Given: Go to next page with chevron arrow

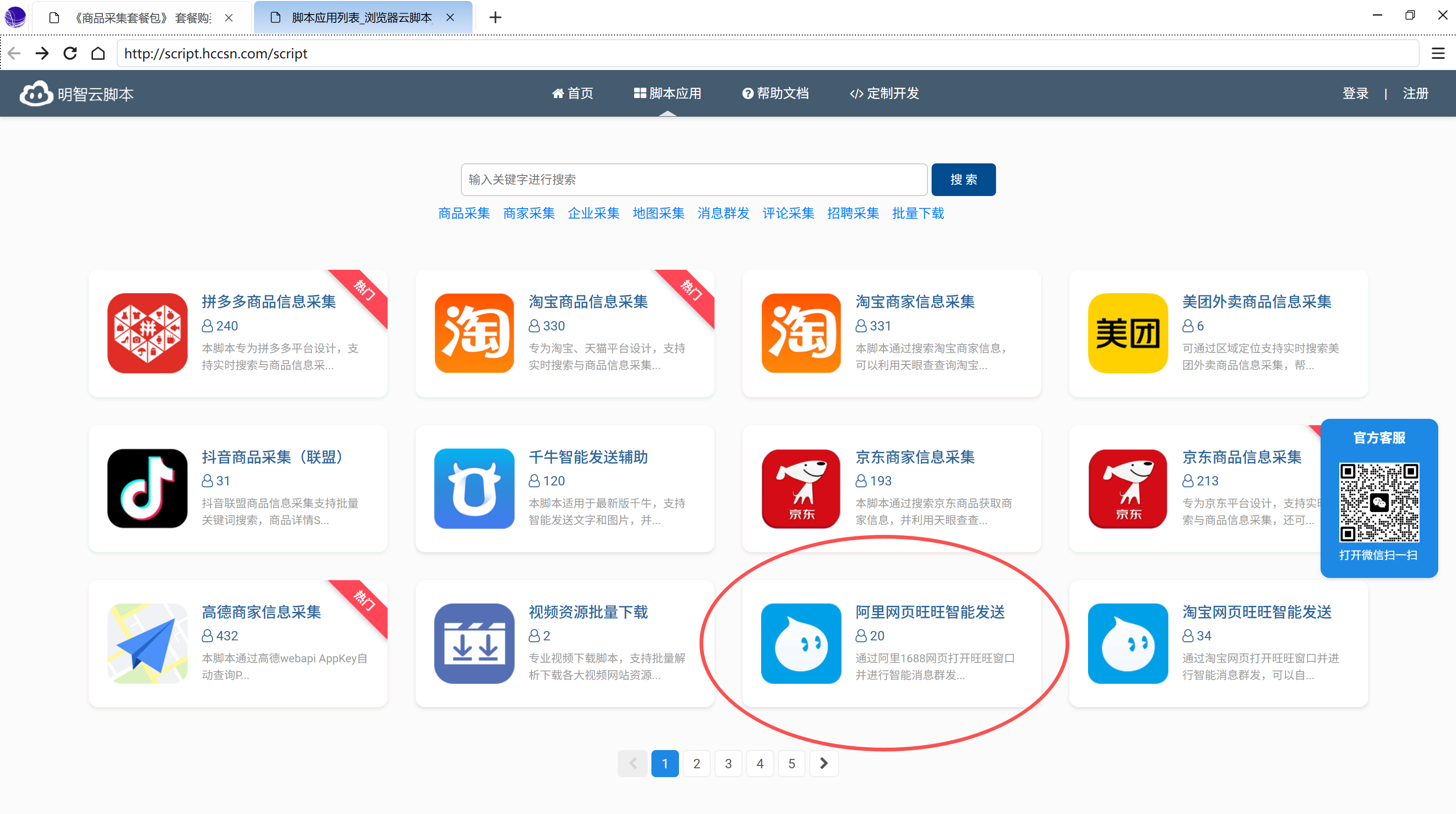Looking at the screenshot, I should tap(824, 763).
